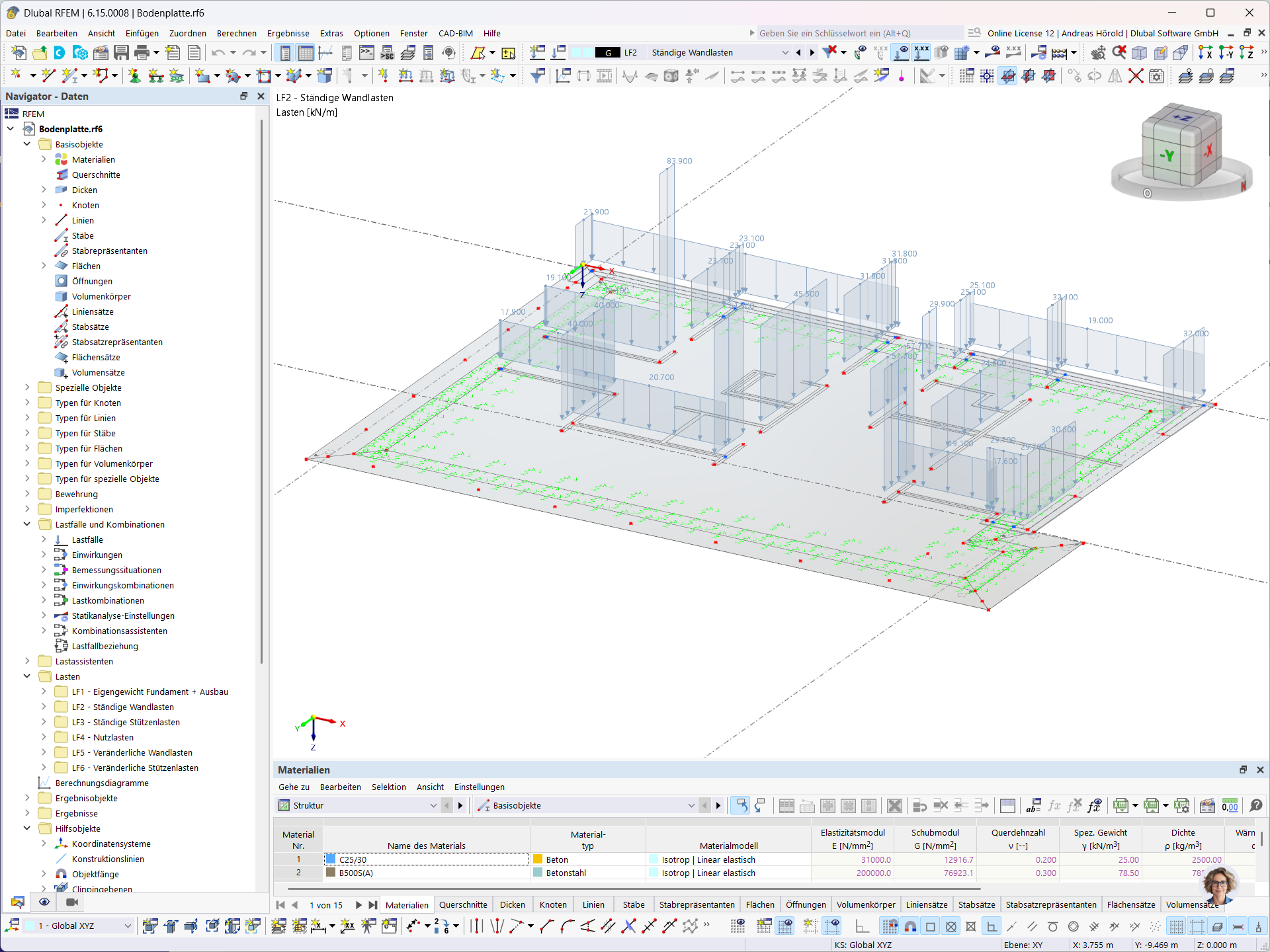1270x952 pixels.
Task: Open the Struktur dropdown in table panel
Action: [433, 805]
